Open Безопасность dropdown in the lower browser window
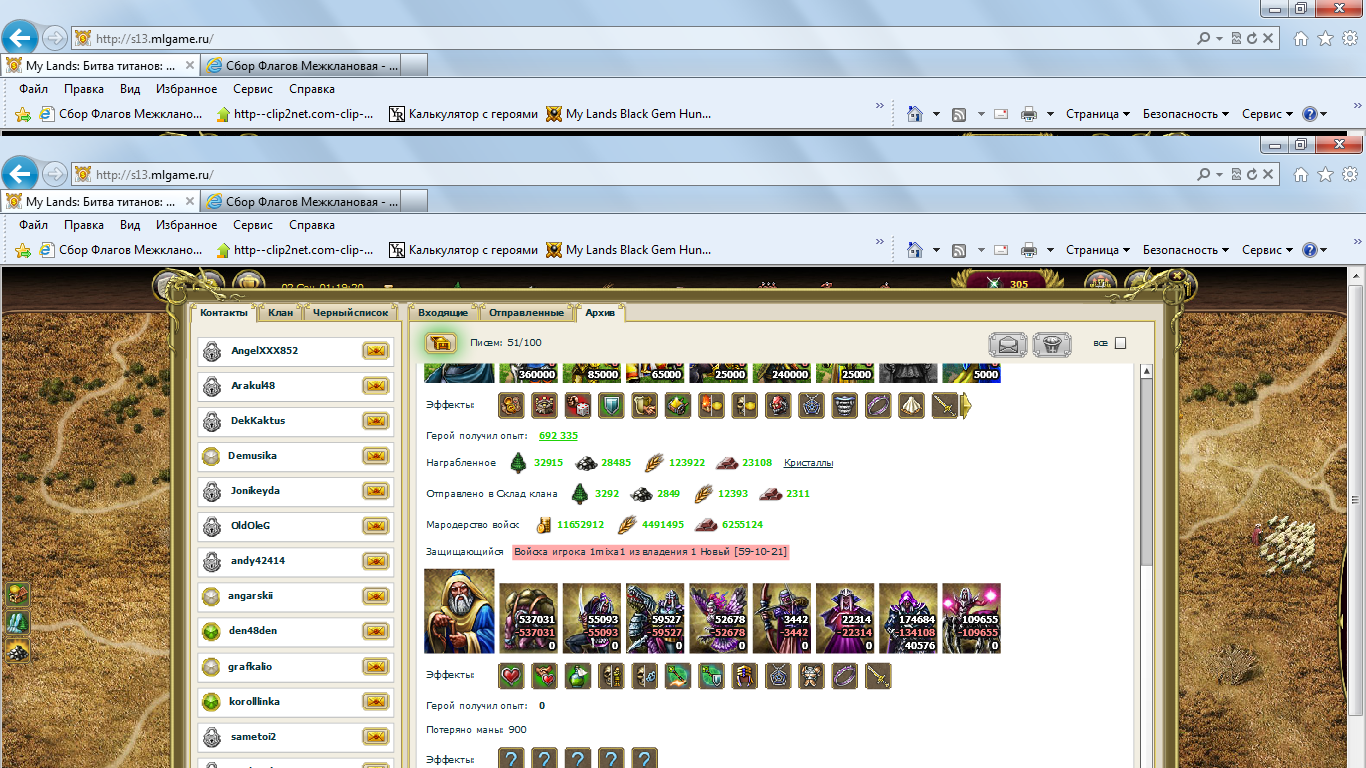 1187,250
